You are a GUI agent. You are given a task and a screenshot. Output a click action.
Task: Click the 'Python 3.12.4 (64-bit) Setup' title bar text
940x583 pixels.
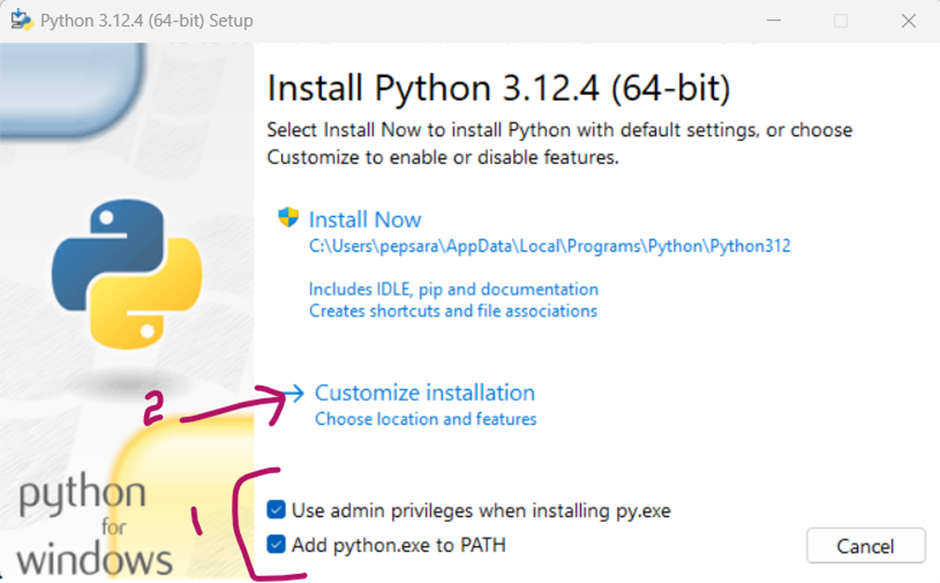[147, 20]
